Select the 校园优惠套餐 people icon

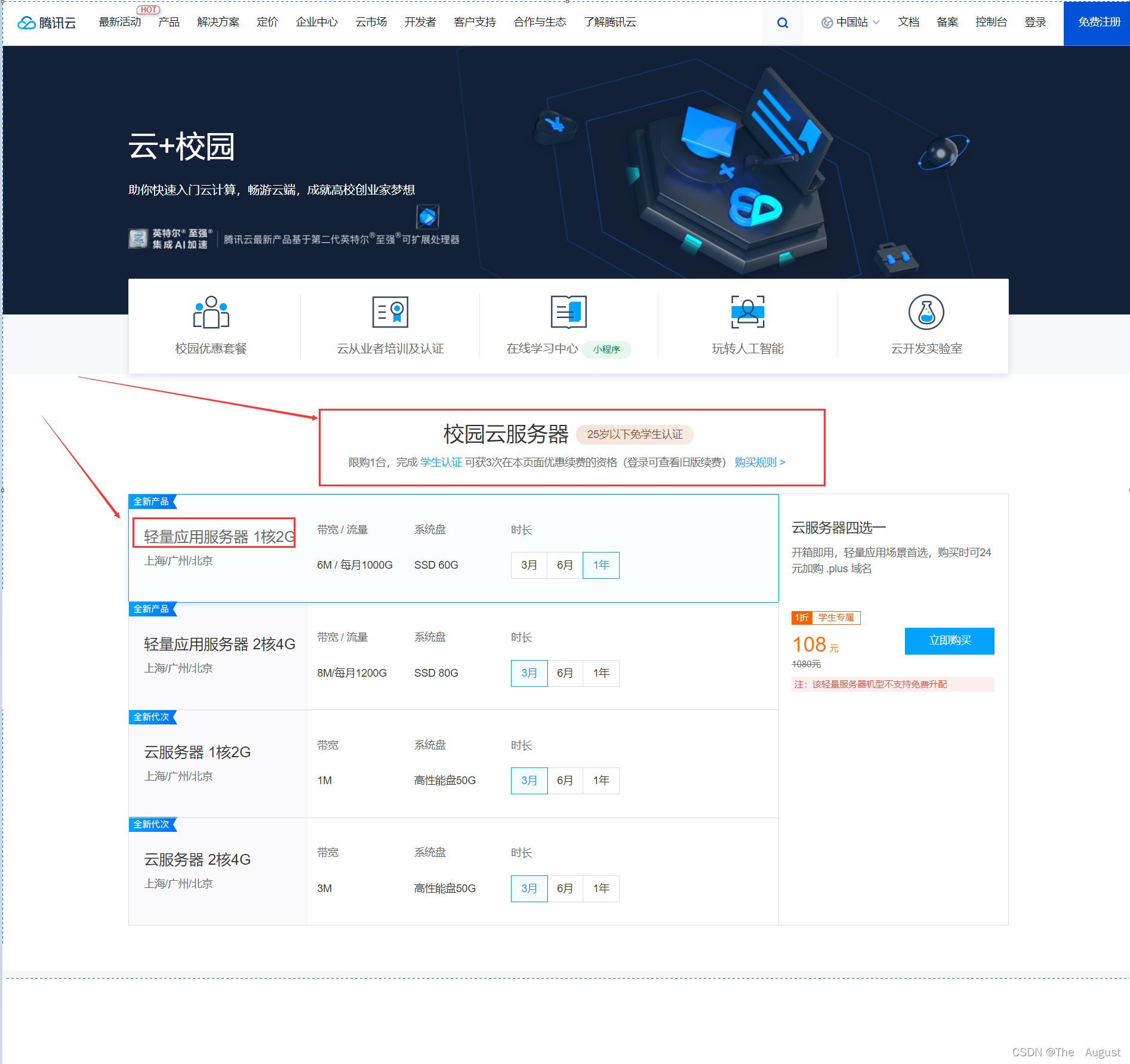(211, 312)
